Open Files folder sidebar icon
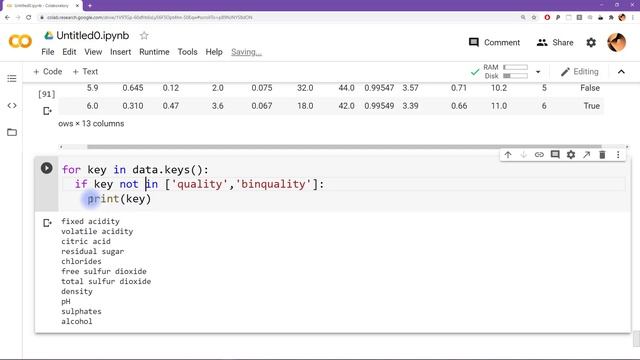This screenshot has height=360, width=640. click(12, 132)
